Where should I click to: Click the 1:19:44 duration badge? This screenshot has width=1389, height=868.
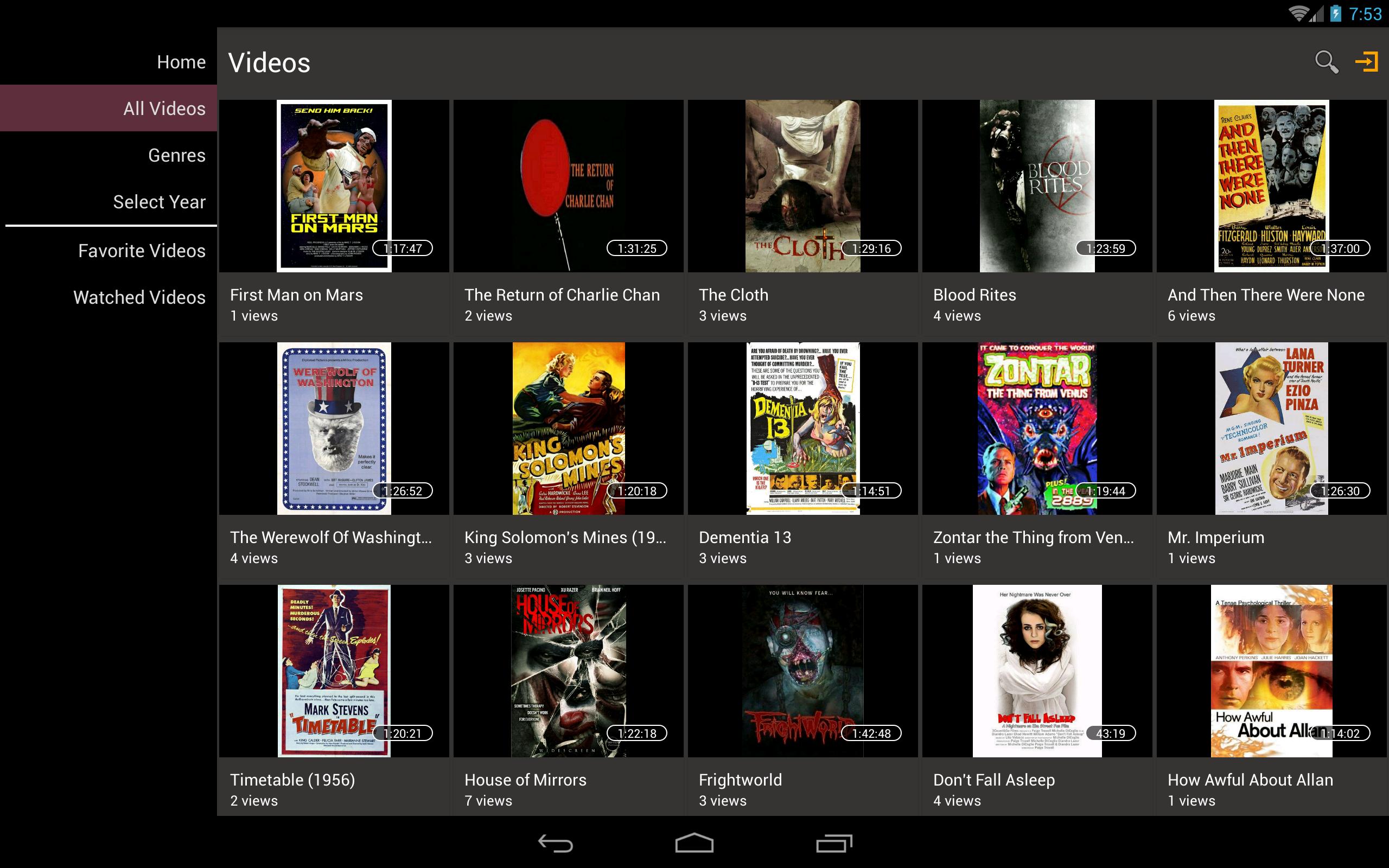point(1105,491)
